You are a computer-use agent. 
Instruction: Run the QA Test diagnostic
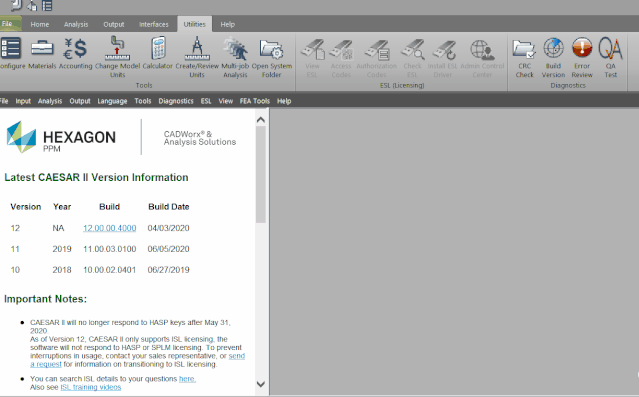610,58
